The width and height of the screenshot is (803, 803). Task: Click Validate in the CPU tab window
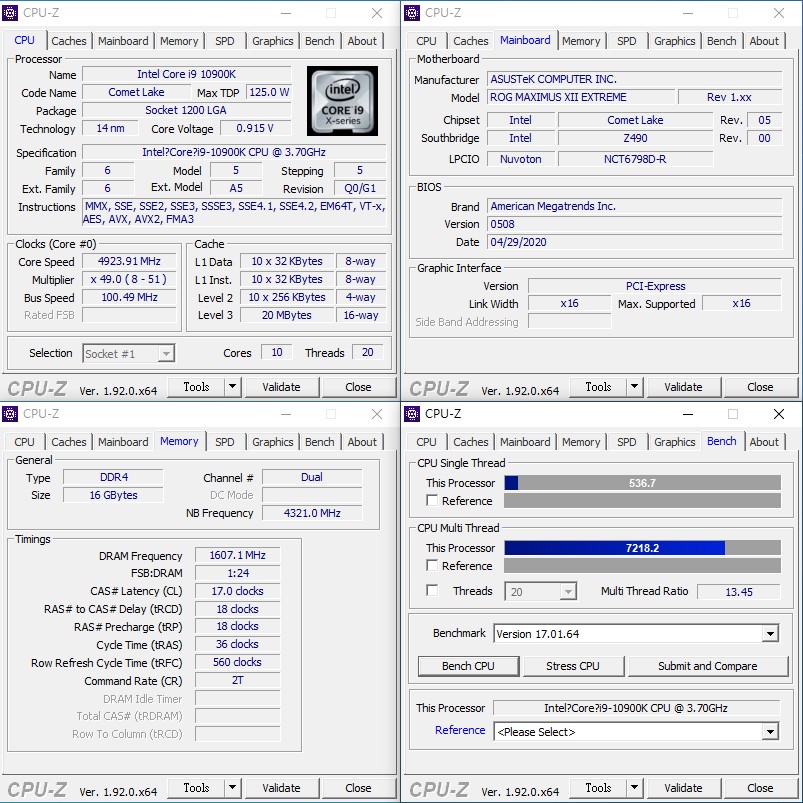(x=281, y=387)
